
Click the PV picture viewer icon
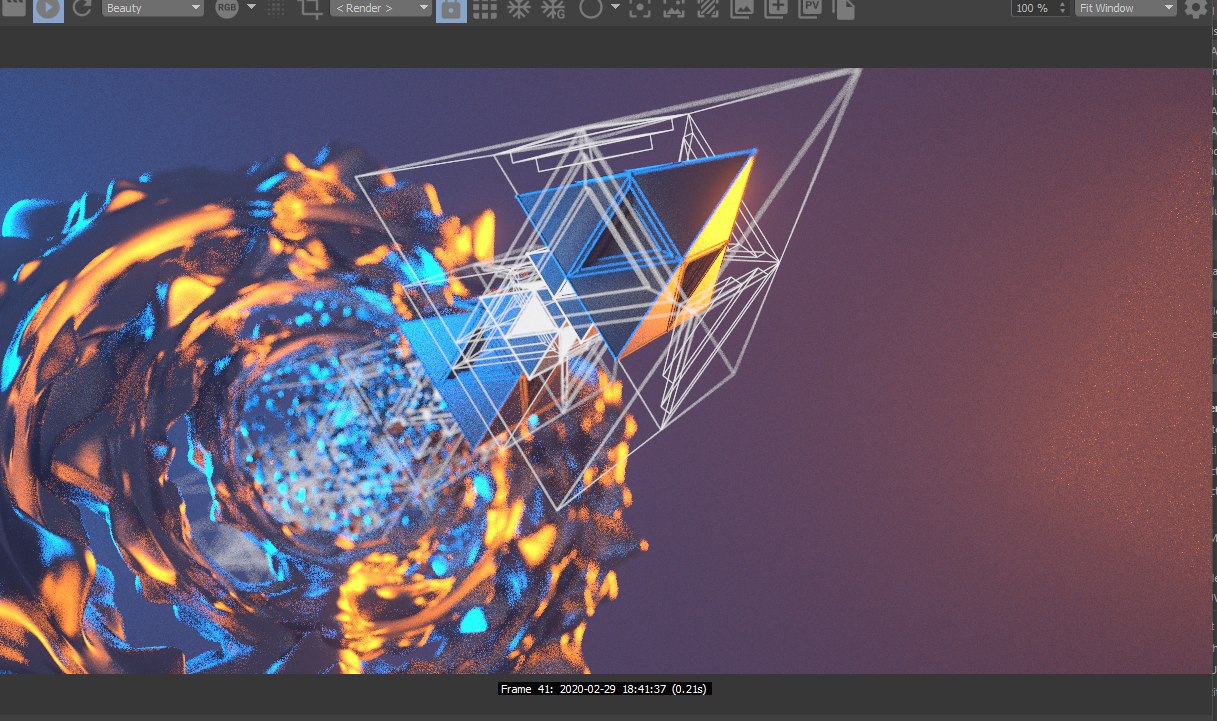tap(810, 9)
